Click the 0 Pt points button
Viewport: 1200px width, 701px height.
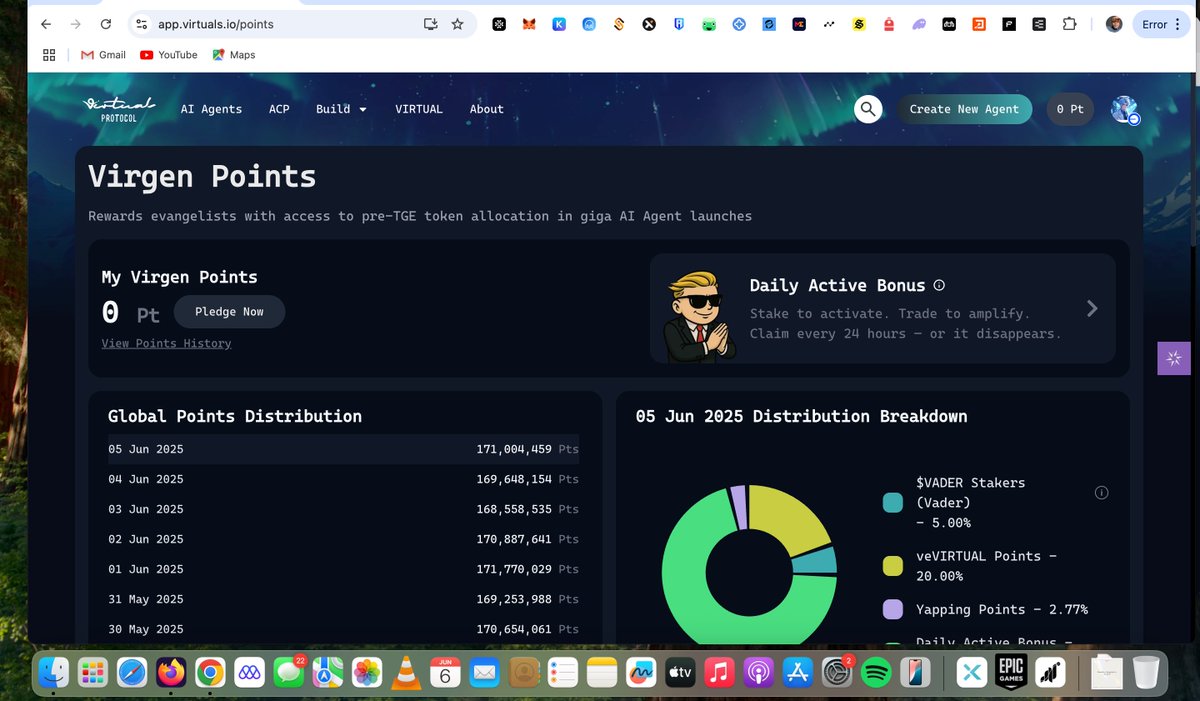pos(1070,109)
